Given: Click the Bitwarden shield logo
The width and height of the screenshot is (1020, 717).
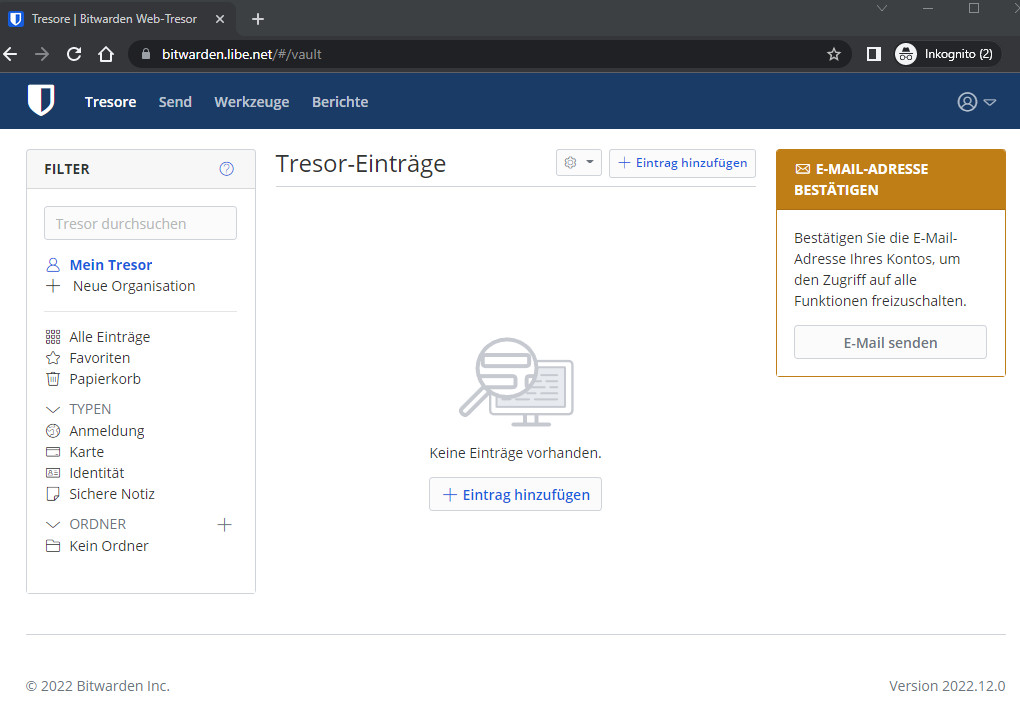Looking at the screenshot, I should (x=41, y=101).
